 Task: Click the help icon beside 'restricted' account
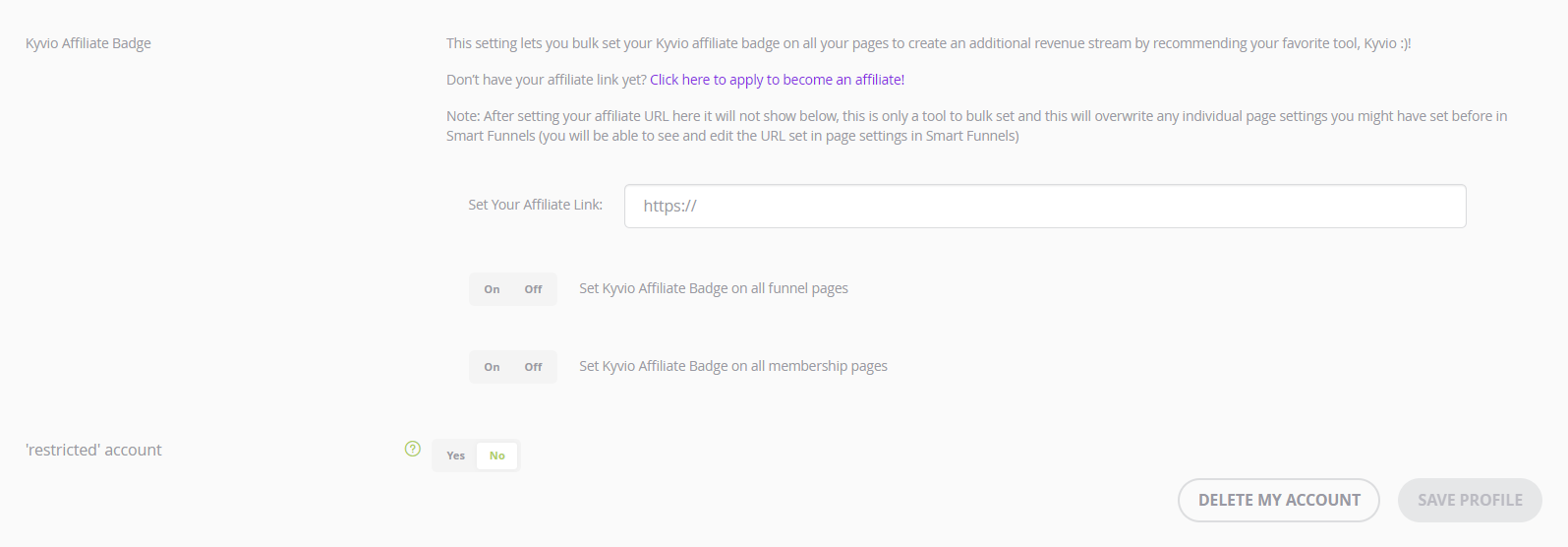[413, 449]
